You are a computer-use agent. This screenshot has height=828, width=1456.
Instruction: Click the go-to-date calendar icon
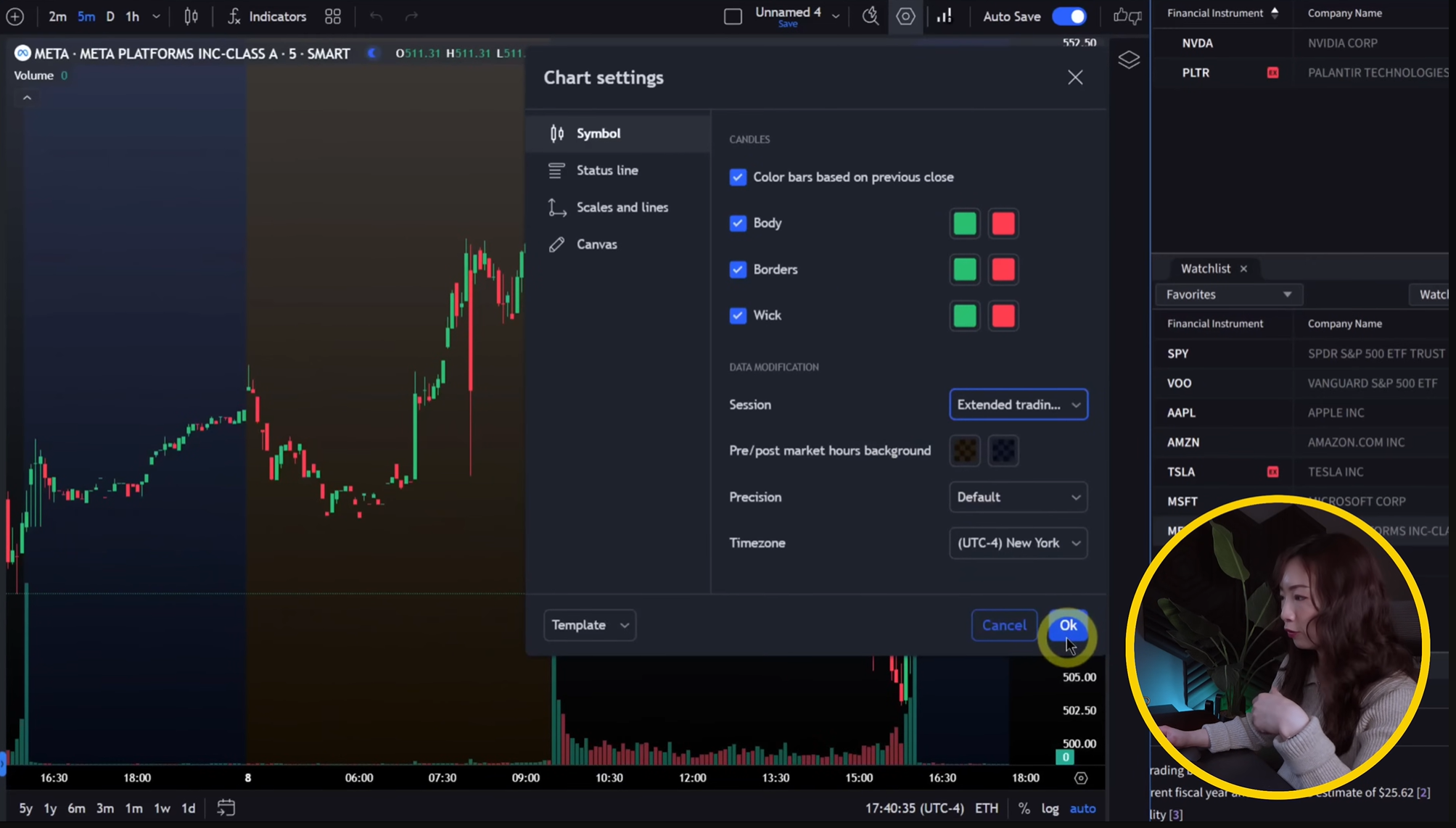coord(226,808)
